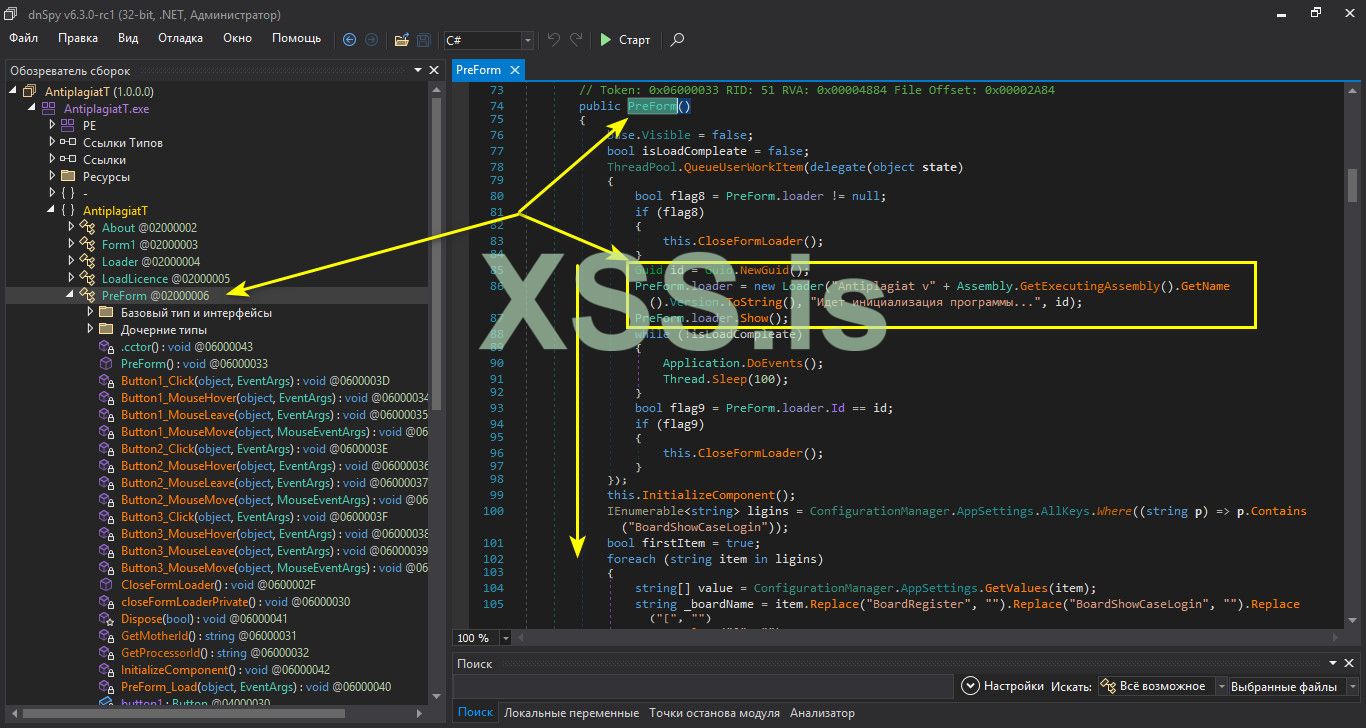Click the open file folder icon
The width and height of the screenshot is (1366, 728).
click(x=401, y=40)
